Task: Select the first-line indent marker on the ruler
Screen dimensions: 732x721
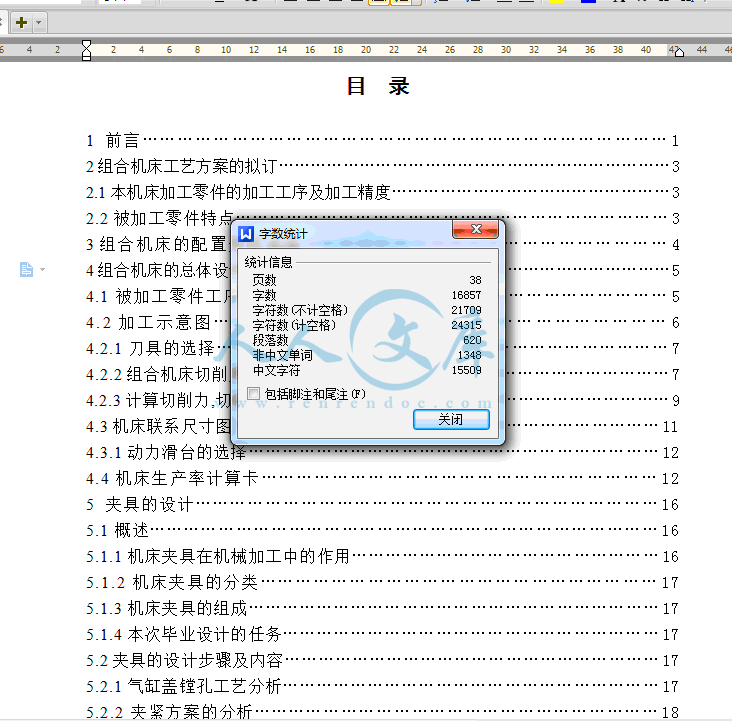Action: 86,44
